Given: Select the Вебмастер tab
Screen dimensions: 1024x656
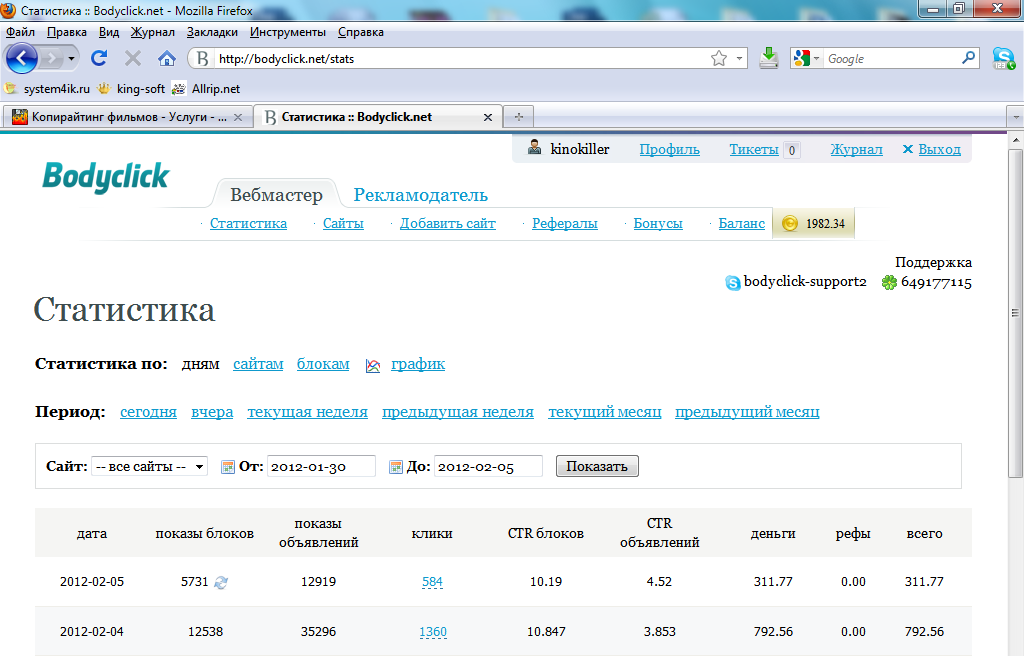Looking at the screenshot, I should click(276, 195).
